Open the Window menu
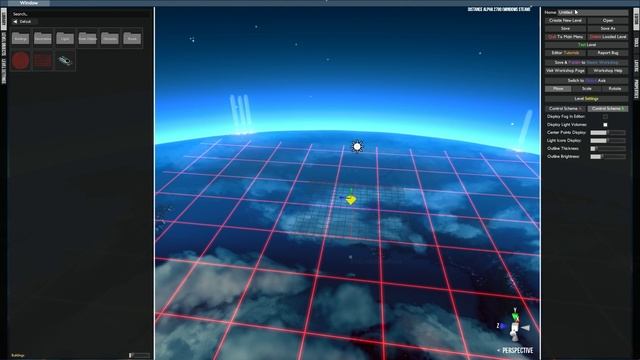This screenshot has width=640, height=360. tap(29, 3)
